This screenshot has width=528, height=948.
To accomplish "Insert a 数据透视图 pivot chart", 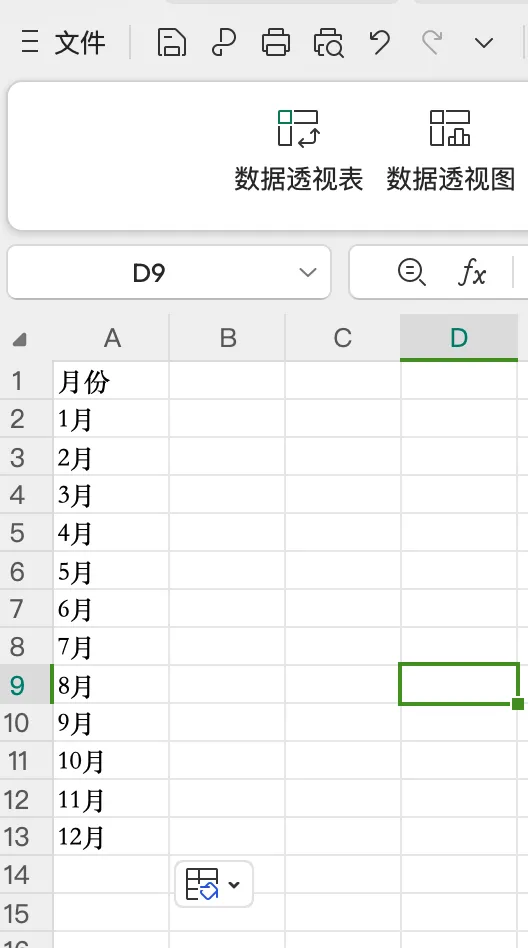I will click(x=451, y=151).
